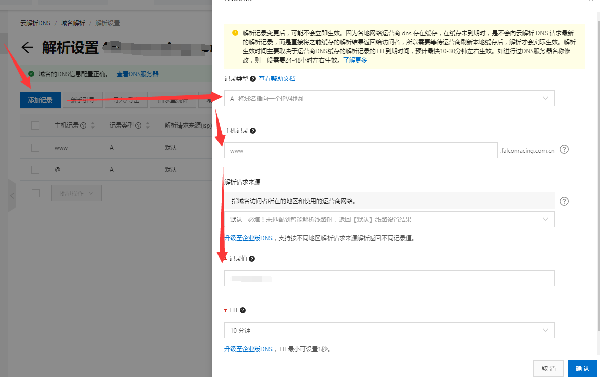Open the DNS server link in the green status bar

(137, 74)
